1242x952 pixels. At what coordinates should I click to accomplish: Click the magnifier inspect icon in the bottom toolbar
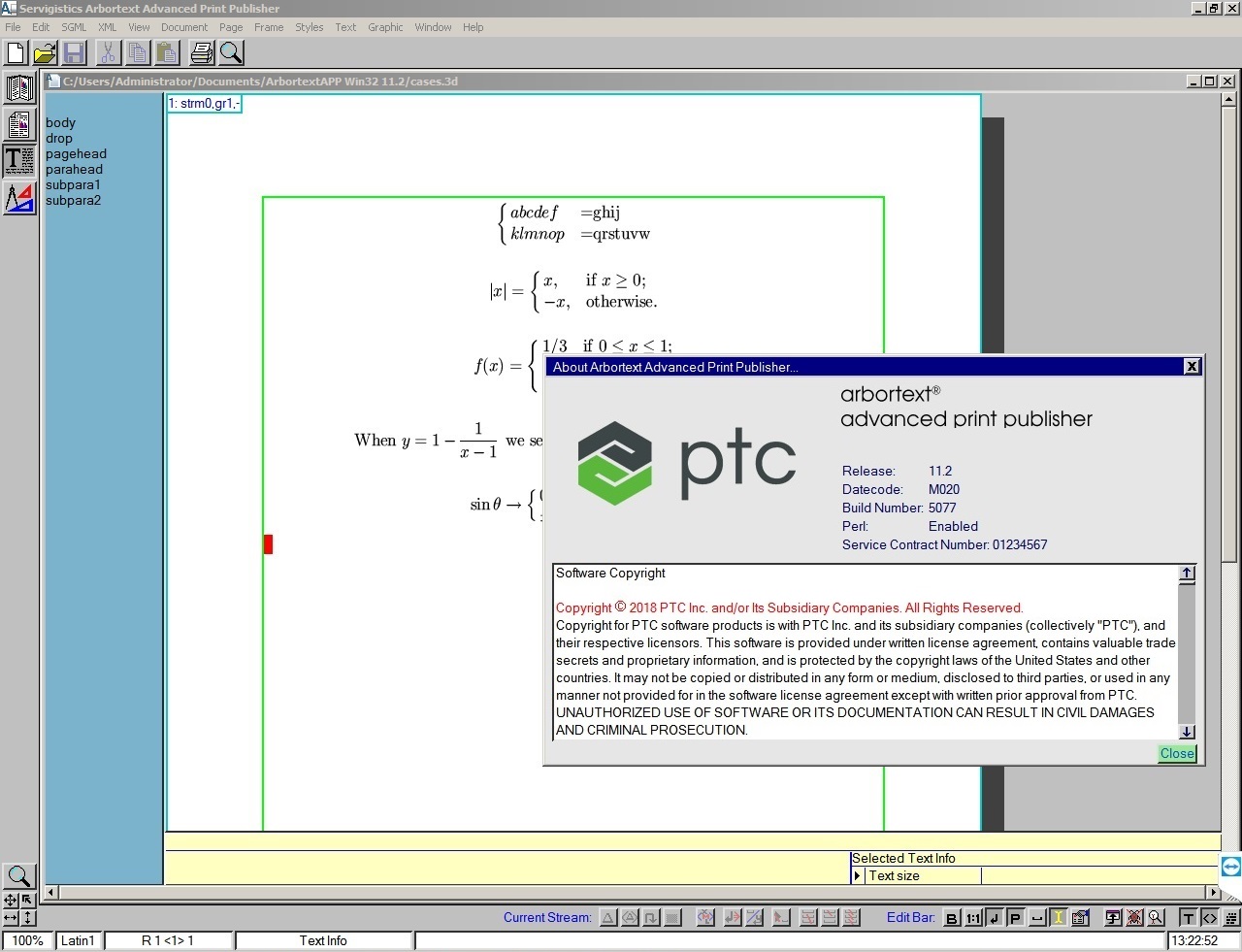click(x=1156, y=918)
